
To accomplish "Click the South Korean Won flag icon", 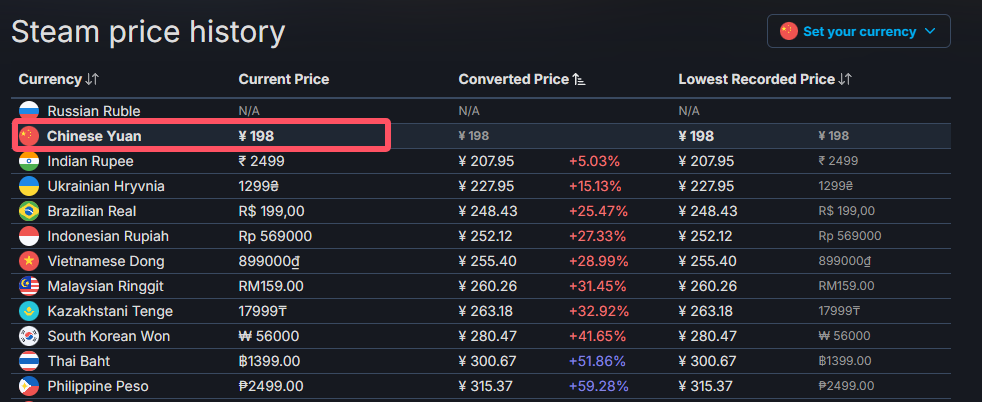I will 28,336.
